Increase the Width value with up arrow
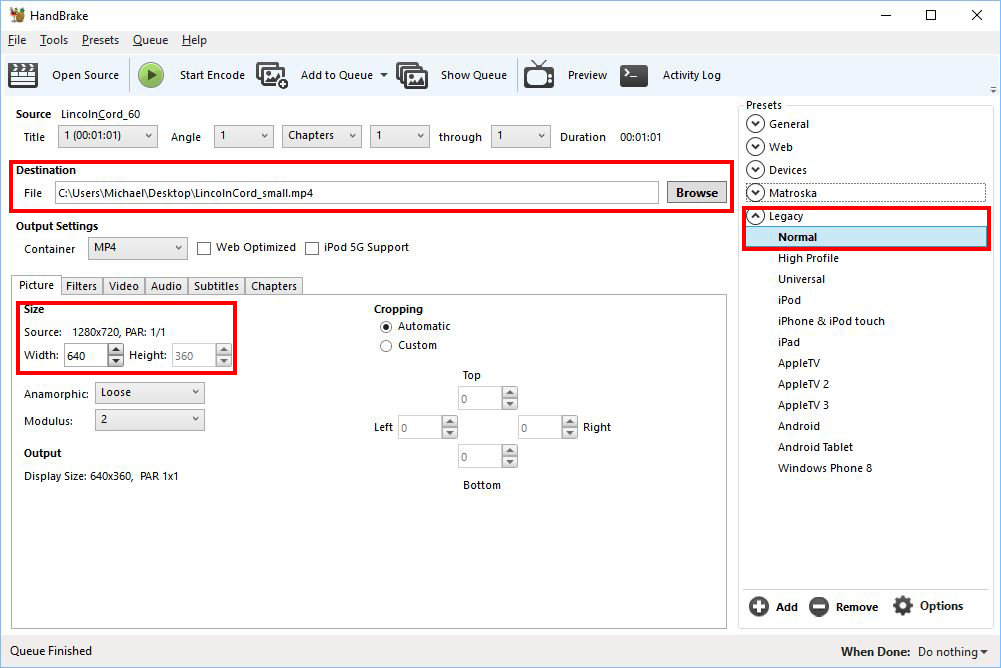1001x668 pixels. click(116, 349)
